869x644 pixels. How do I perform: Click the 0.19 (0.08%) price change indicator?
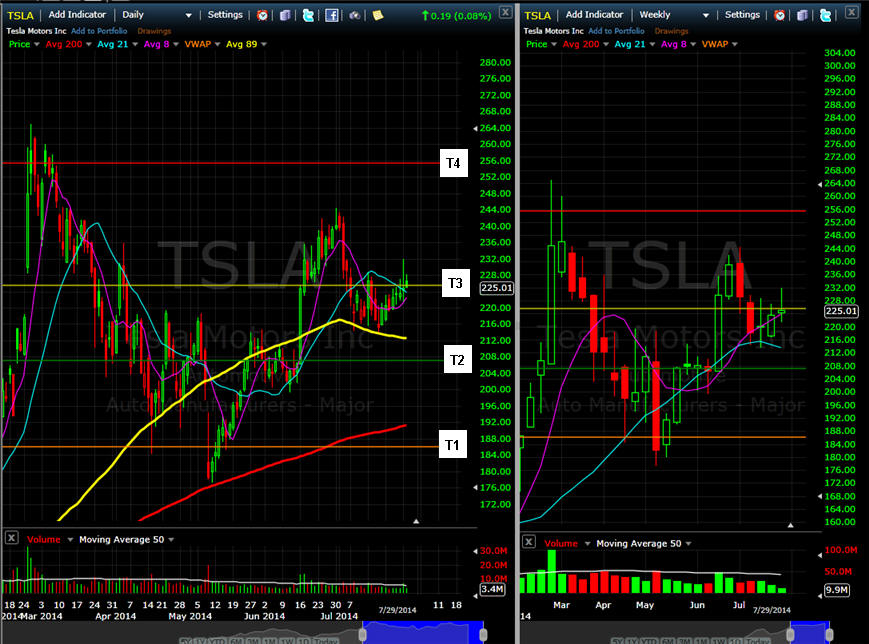click(457, 16)
